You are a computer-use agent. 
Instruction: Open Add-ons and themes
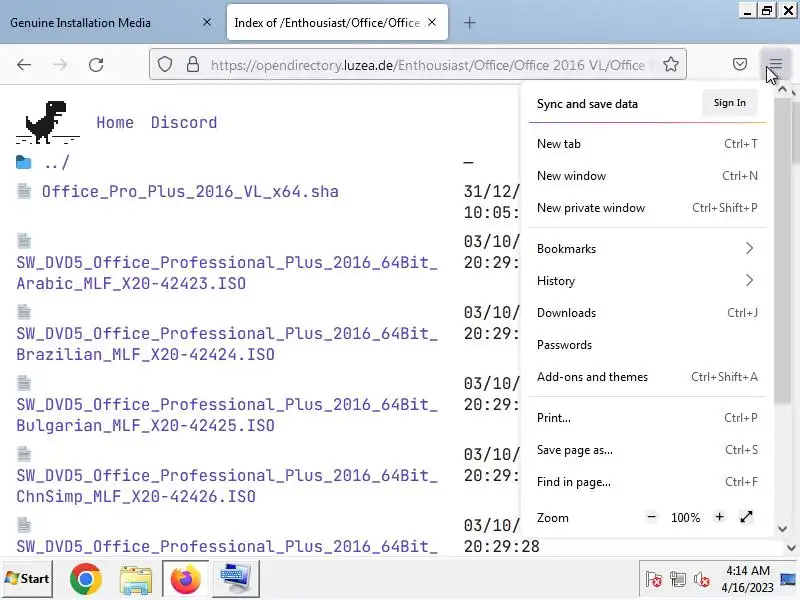click(647, 377)
